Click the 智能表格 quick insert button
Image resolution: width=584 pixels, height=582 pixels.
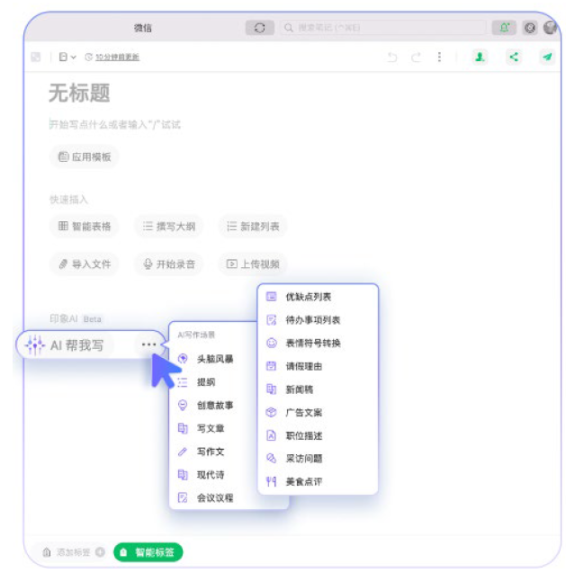[85, 226]
